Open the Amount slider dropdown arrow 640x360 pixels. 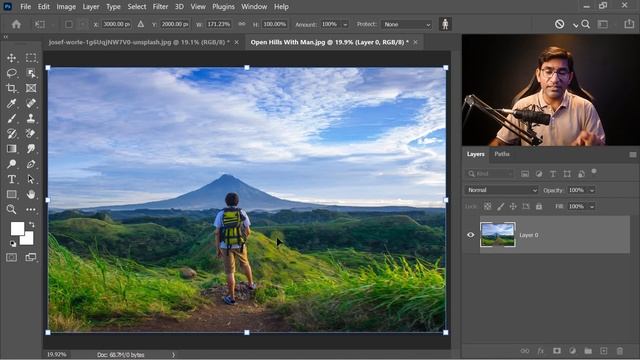[345, 25]
